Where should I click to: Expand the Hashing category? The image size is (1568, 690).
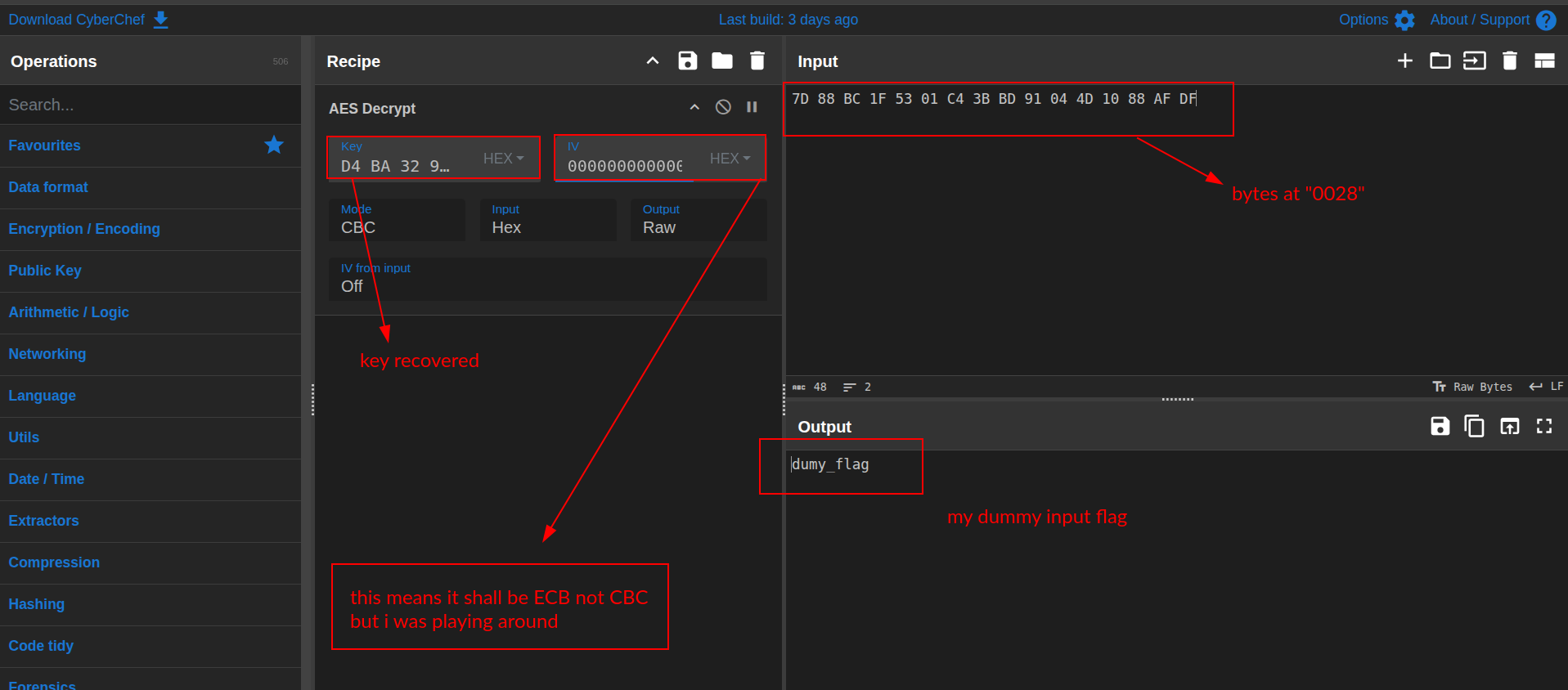pos(151,604)
